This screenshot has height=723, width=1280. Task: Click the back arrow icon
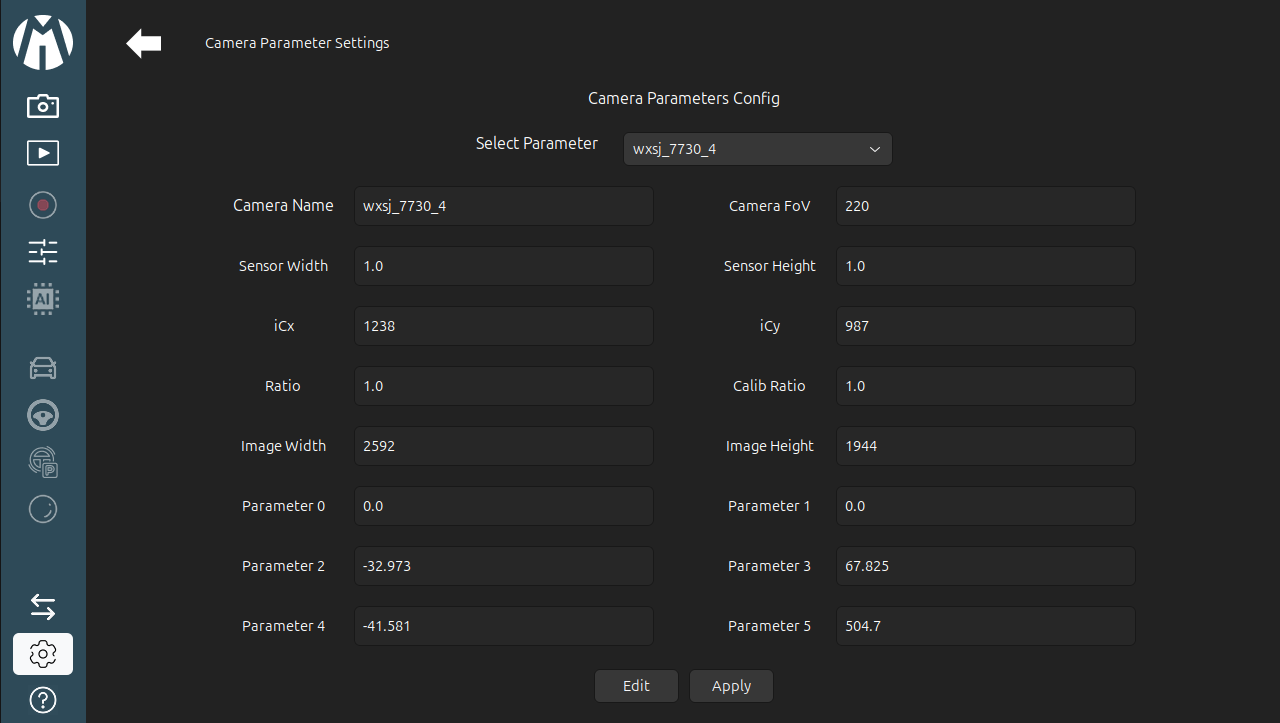pos(144,44)
